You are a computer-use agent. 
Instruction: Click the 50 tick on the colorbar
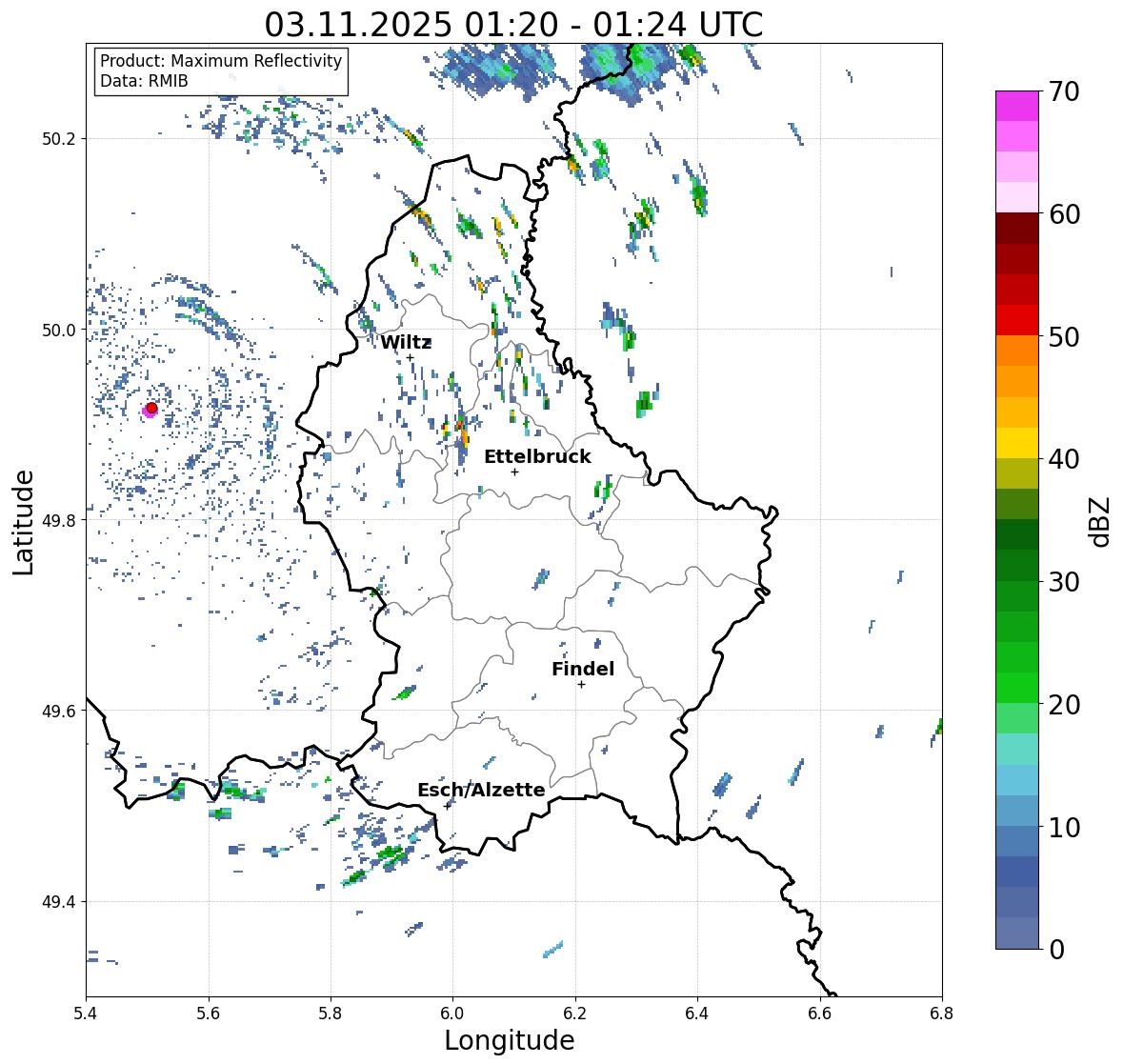(x=1064, y=336)
